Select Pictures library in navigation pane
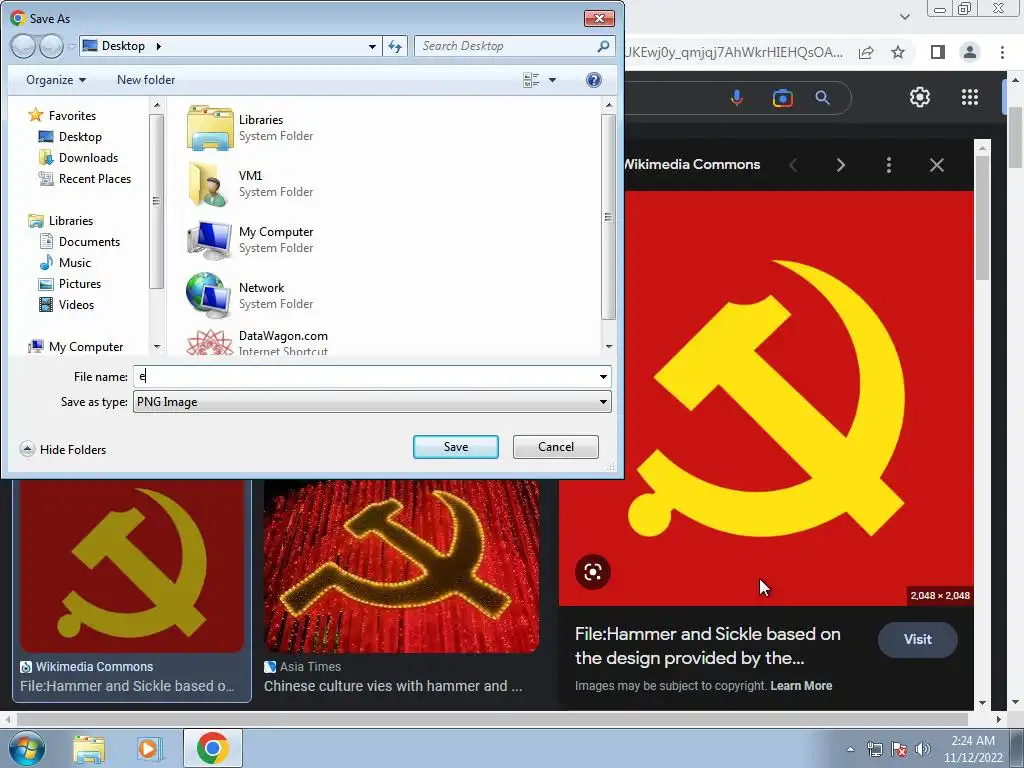The height and width of the screenshot is (768, 1024). pyautogui.click(x=70, y=283)
